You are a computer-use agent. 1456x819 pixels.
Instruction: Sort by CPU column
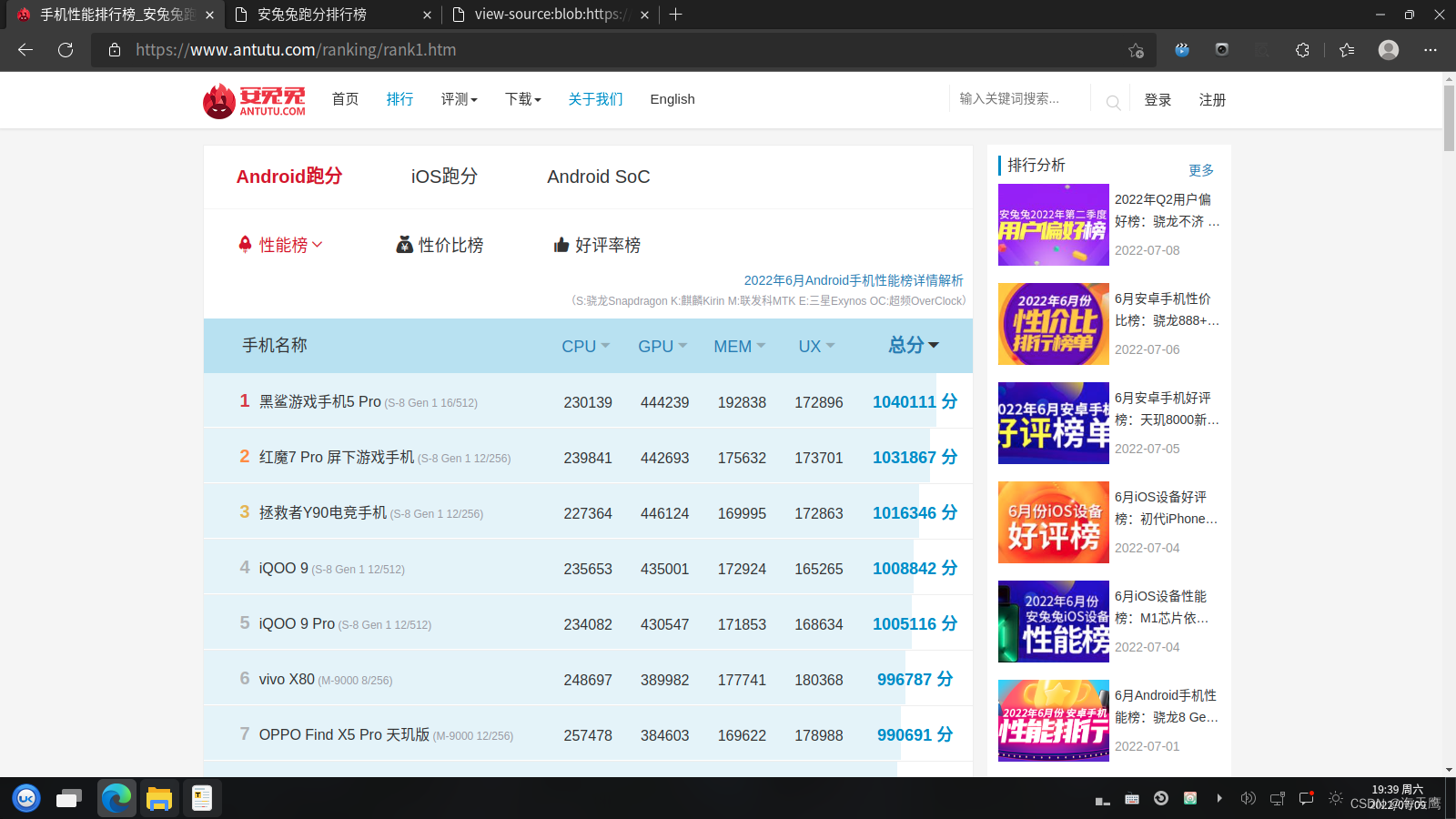(586, 346)
